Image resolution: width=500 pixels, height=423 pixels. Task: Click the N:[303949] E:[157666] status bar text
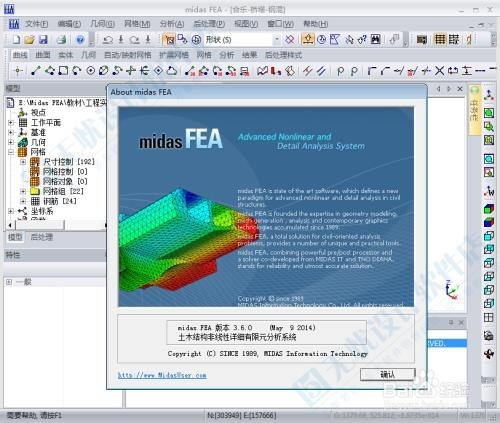pyautogui.click(x=242, y=416)
